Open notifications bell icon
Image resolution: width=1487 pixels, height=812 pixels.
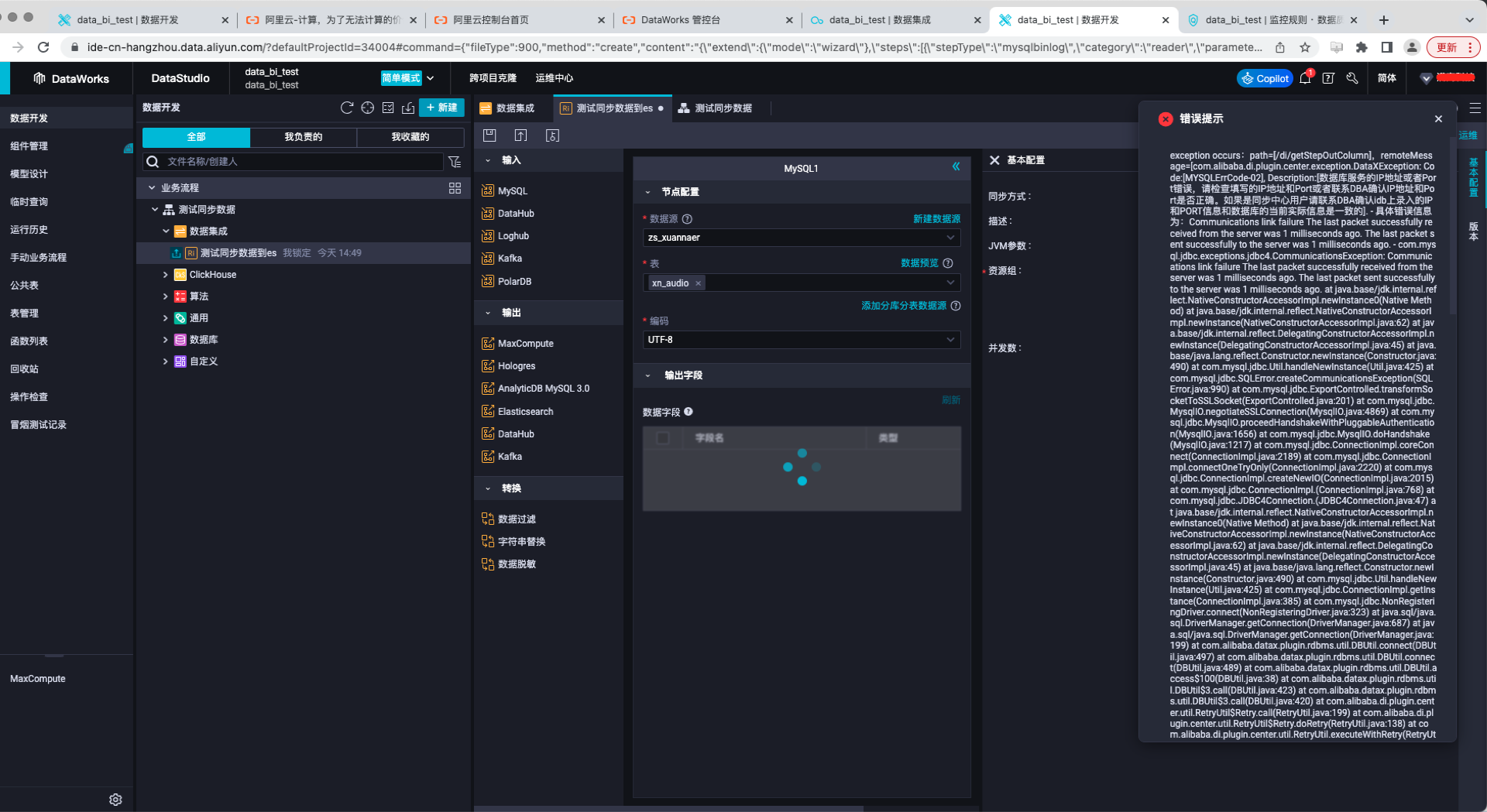point(1306,78)
